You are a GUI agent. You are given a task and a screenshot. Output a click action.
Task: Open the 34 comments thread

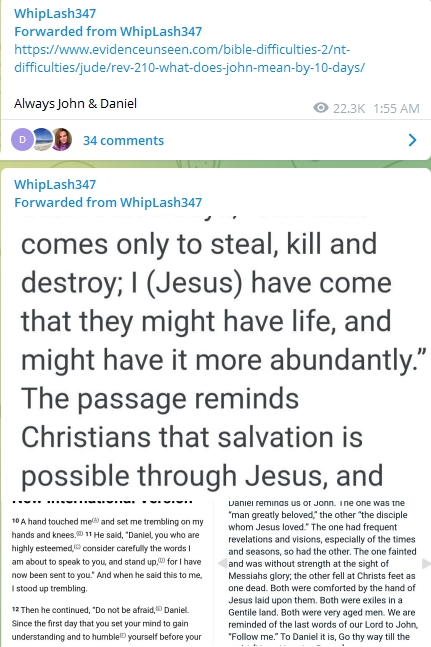click(x=123, y=140)
